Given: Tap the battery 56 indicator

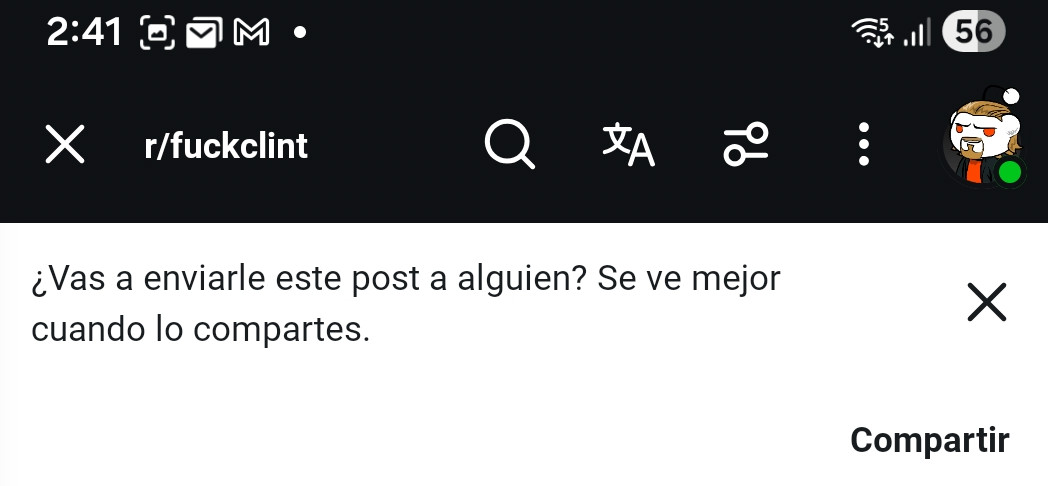Looking at the screenshot, I should coord(973,31).
